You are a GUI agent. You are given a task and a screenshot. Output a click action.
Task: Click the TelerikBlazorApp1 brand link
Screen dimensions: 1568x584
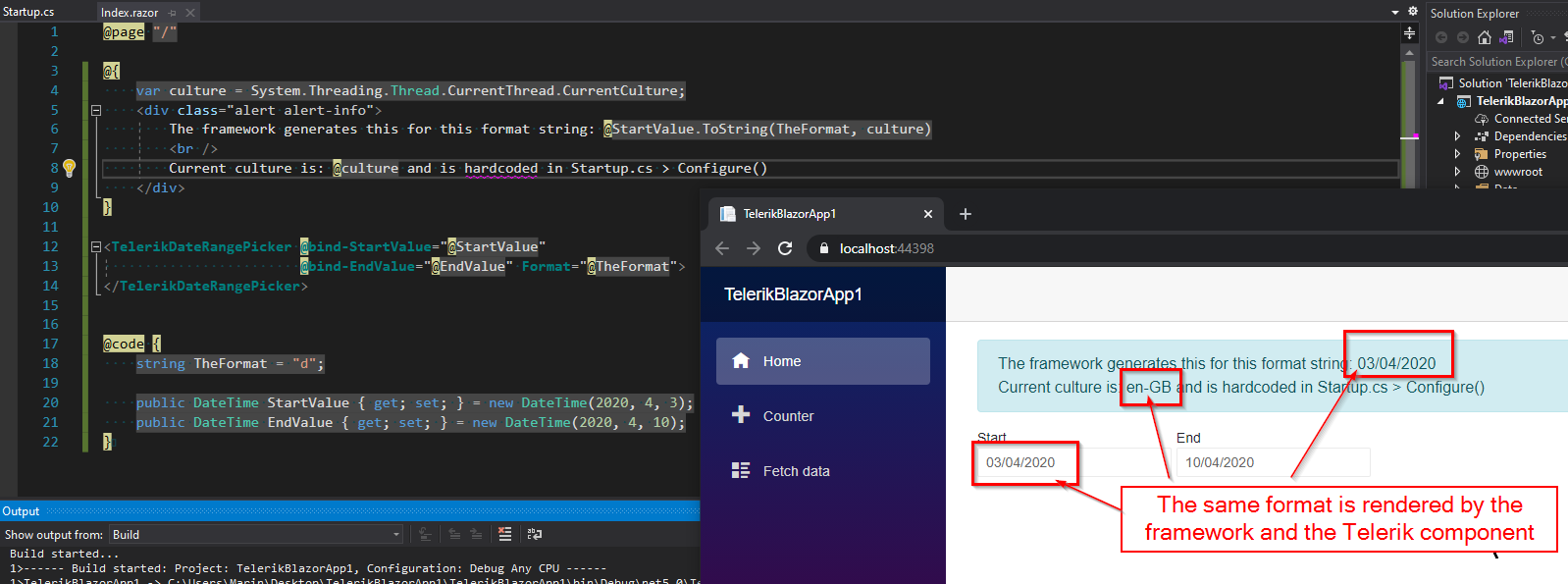pos(793,294)
